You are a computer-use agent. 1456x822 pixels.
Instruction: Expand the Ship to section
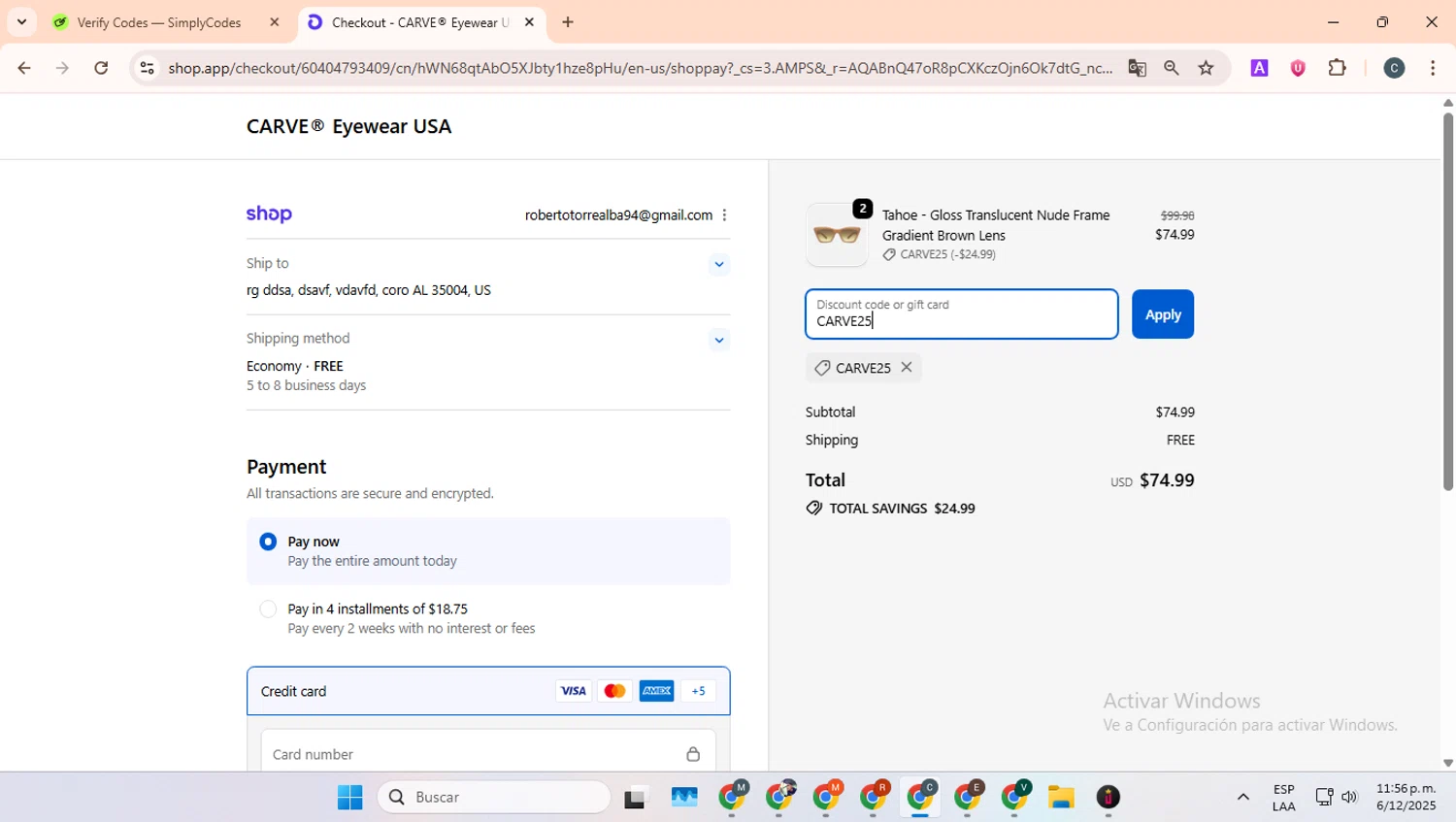coord(718,264)
